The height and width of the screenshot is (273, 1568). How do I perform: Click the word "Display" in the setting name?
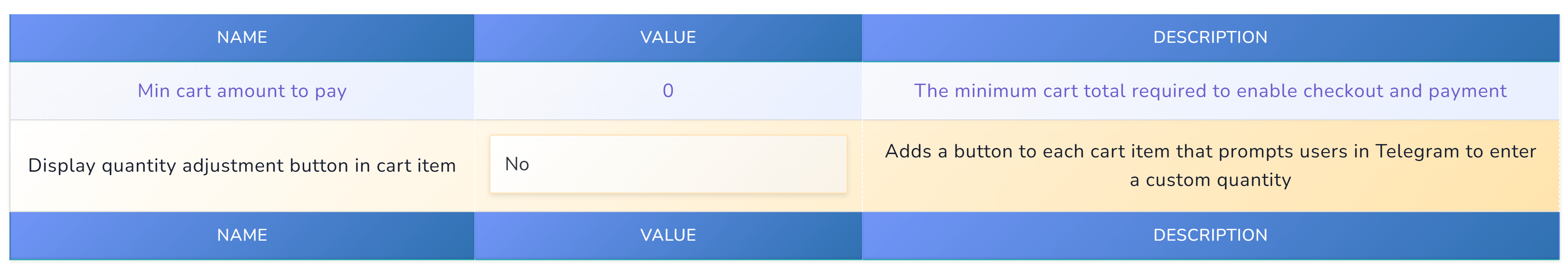(x=61, y=165)
